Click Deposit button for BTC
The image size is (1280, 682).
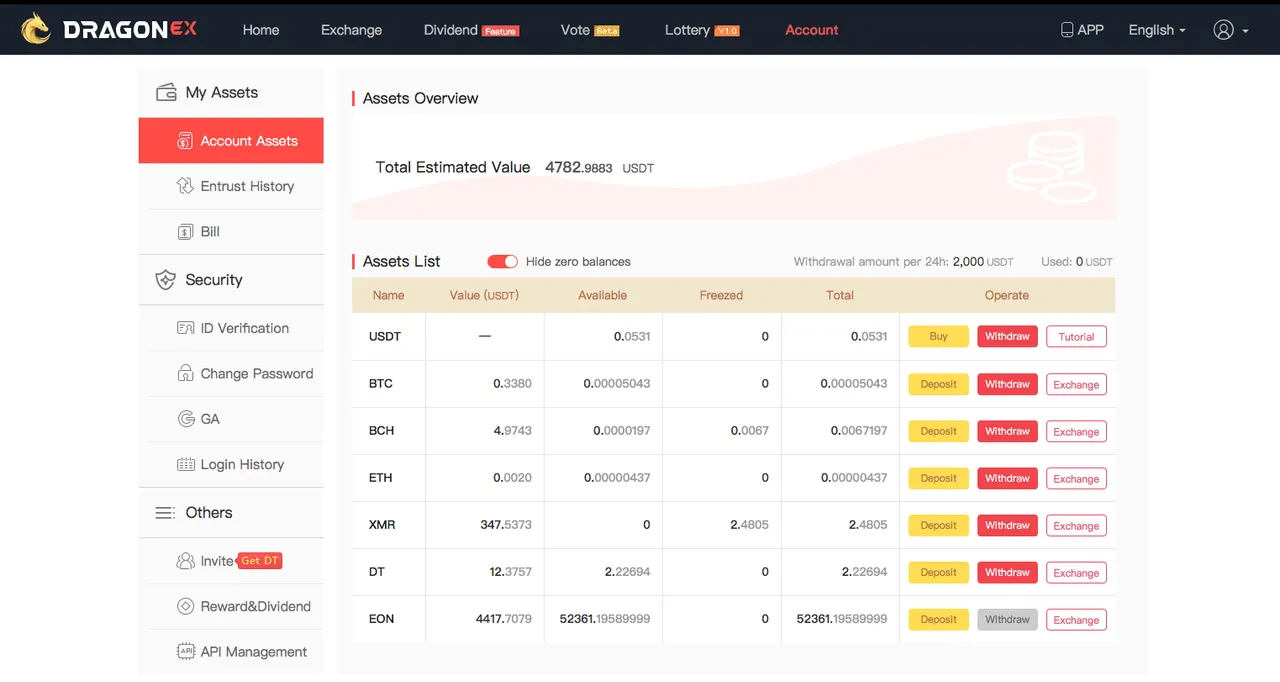pos(938,384)
